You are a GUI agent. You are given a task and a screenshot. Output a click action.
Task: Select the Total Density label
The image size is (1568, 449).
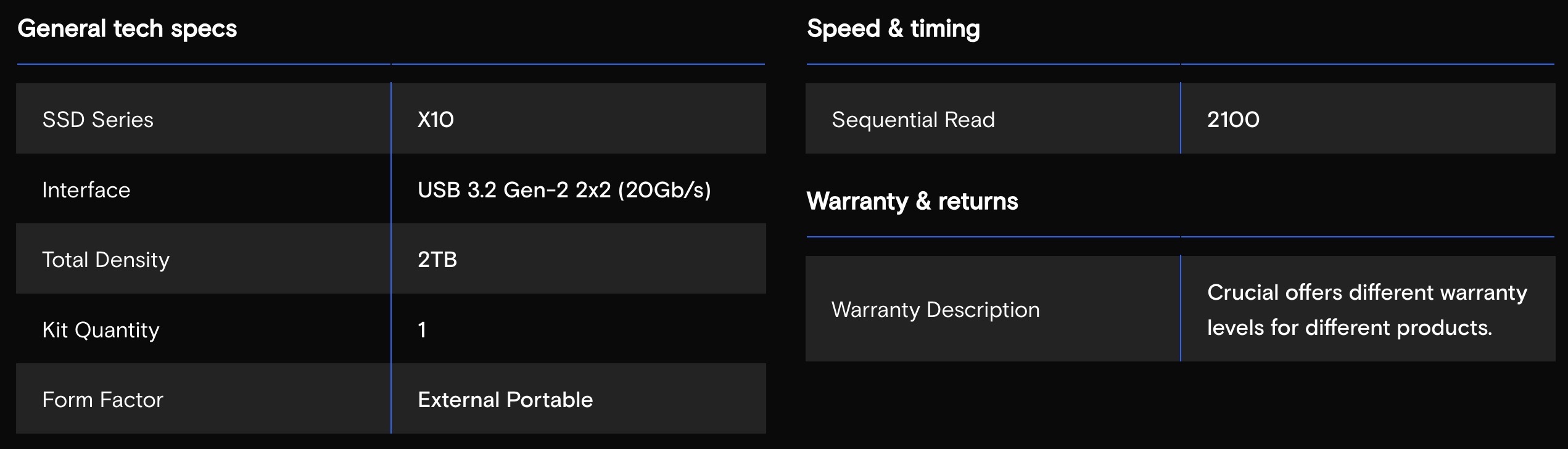[105, 260]
